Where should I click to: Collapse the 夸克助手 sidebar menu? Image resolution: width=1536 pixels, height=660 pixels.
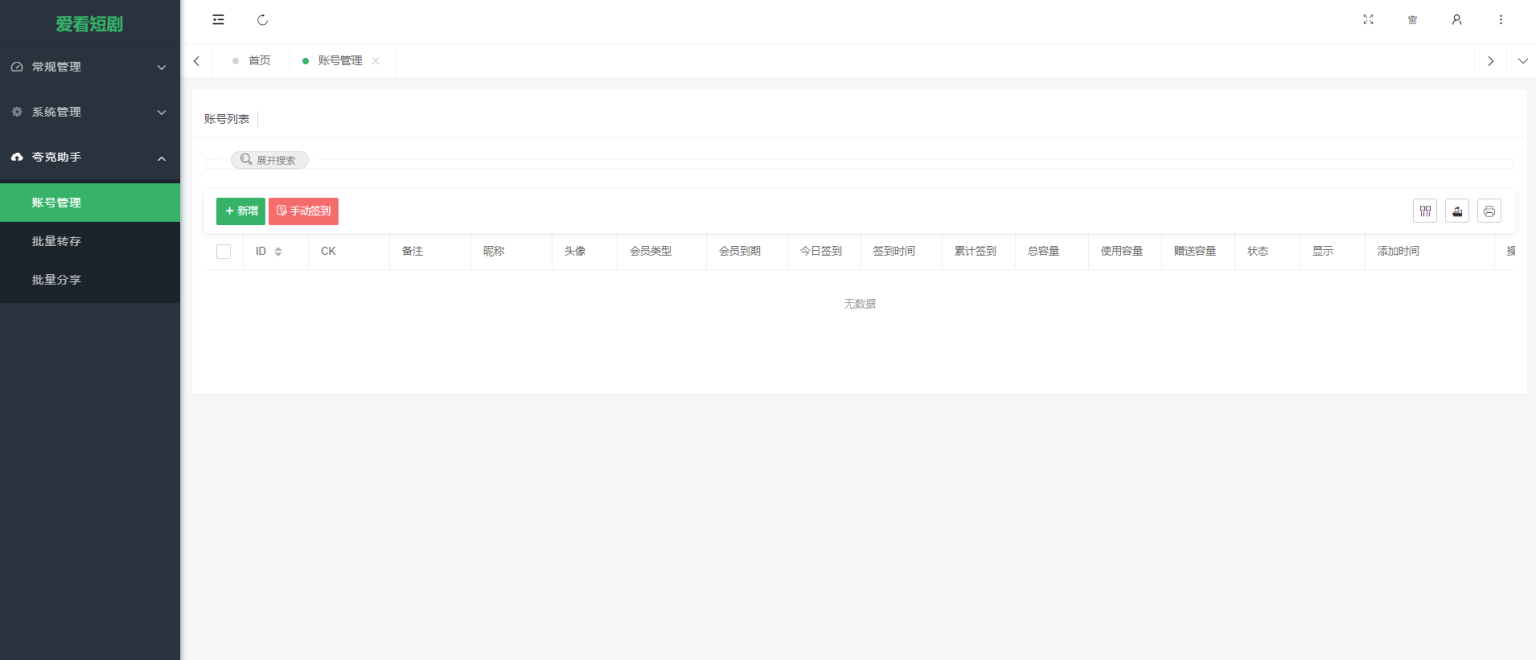(x=90, y=158)
